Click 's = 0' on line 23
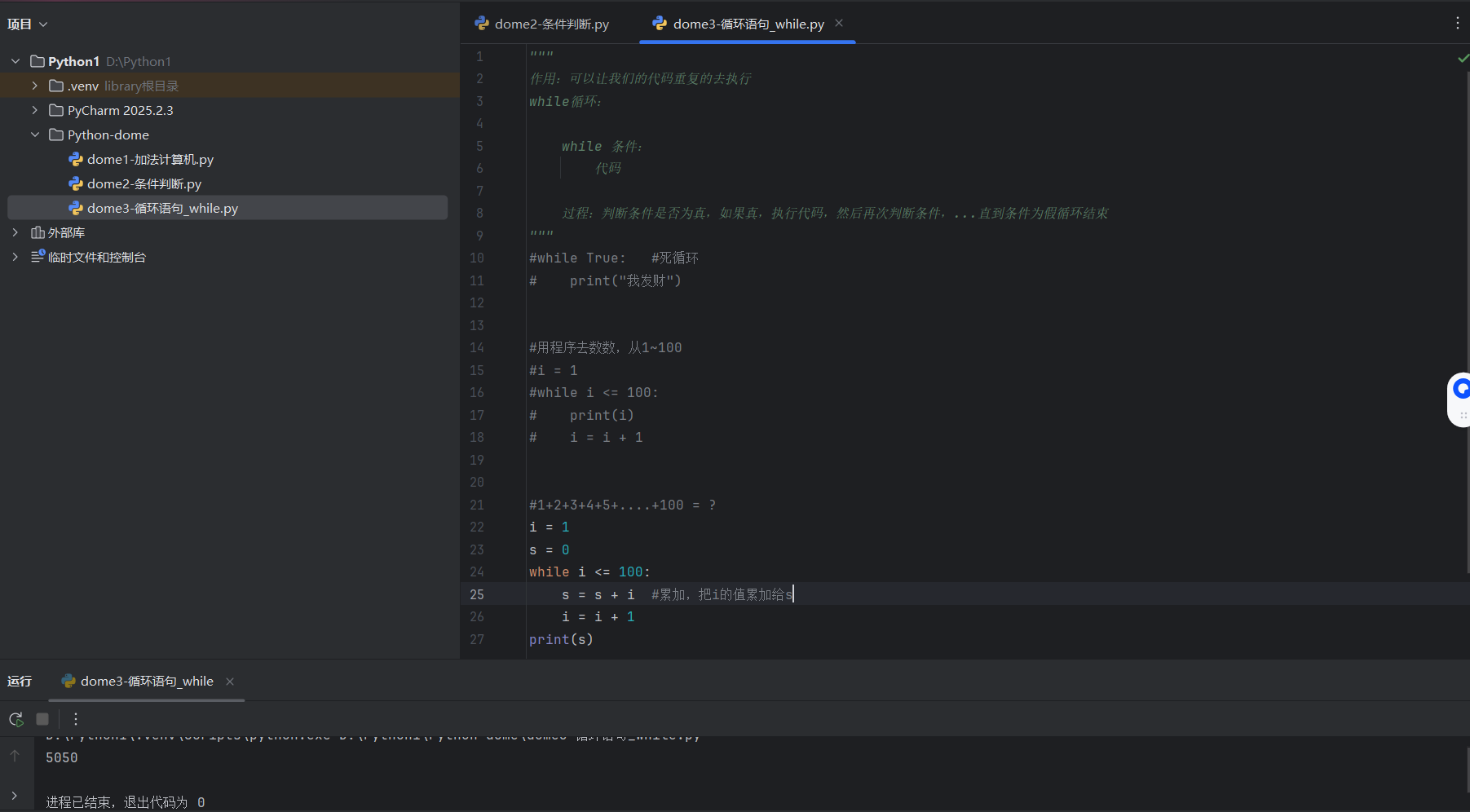 (x=550, y=549)
